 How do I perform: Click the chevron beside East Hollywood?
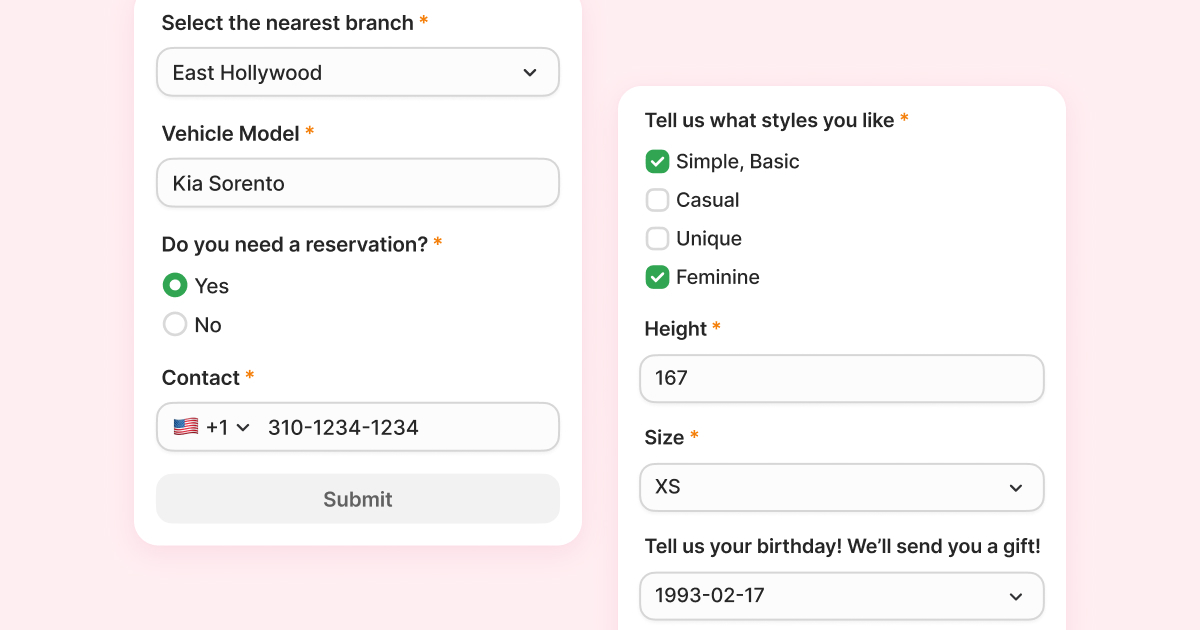click(x=530, y=73)
